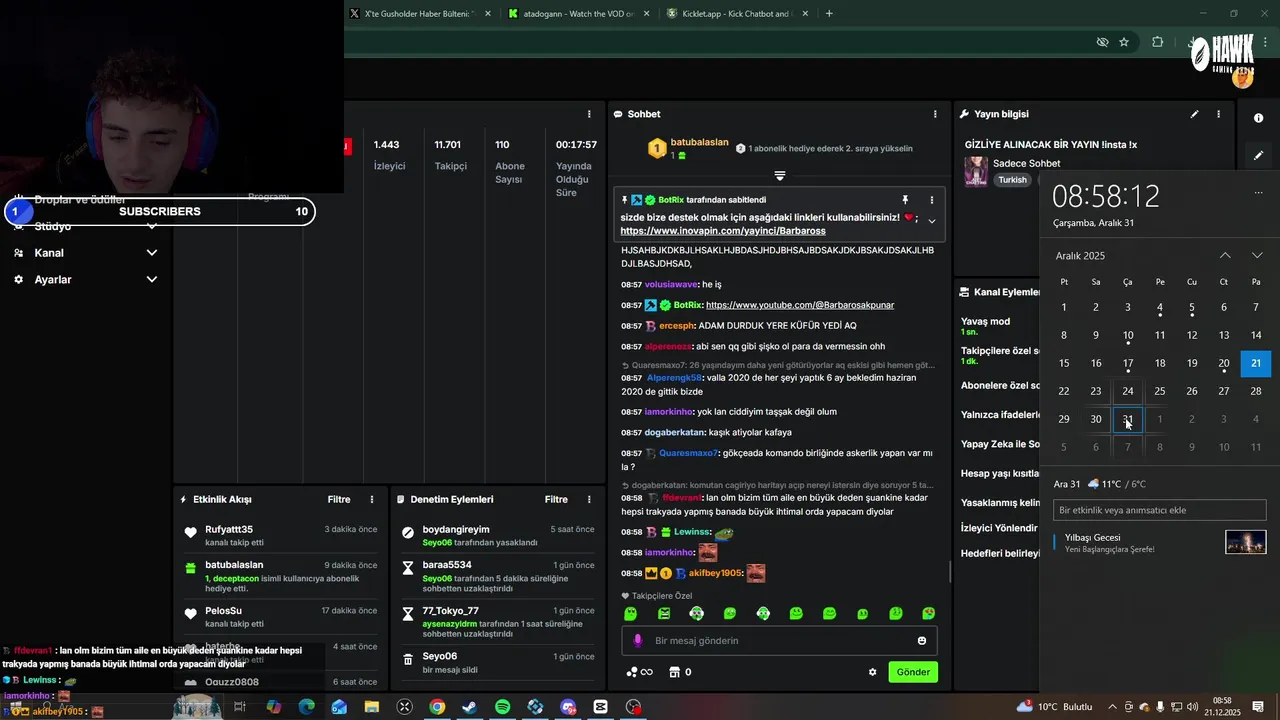Switch to X'te Gusholder Haber Bülteni tab

tap(418, 14)
